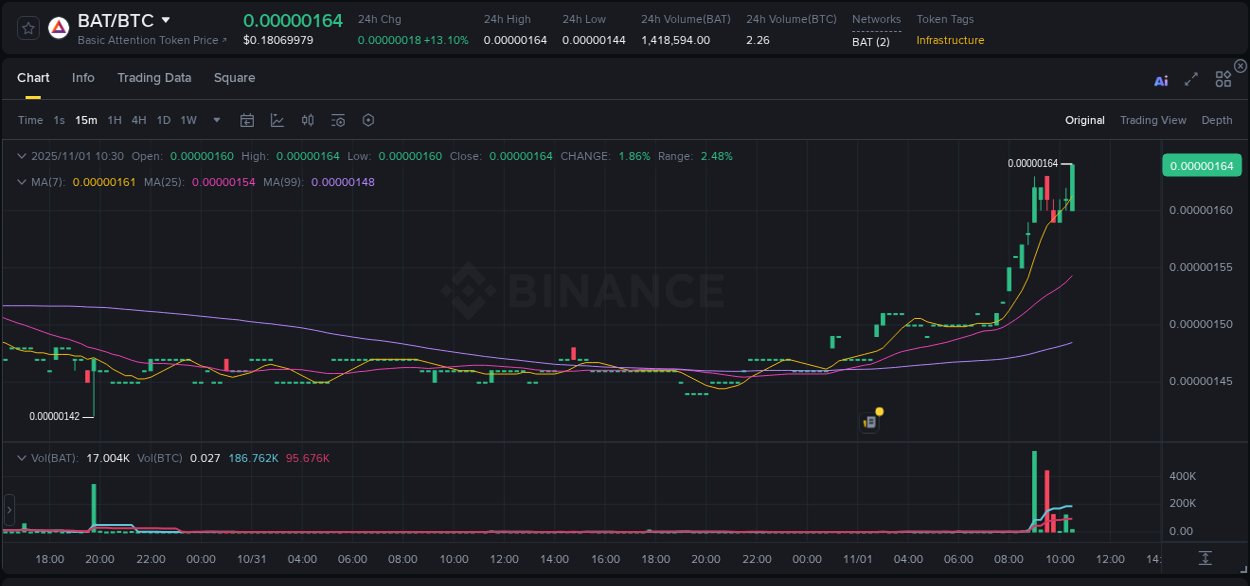Open the chart display settings icon
The image size is (1250, 586).
[x=338, y=120]
